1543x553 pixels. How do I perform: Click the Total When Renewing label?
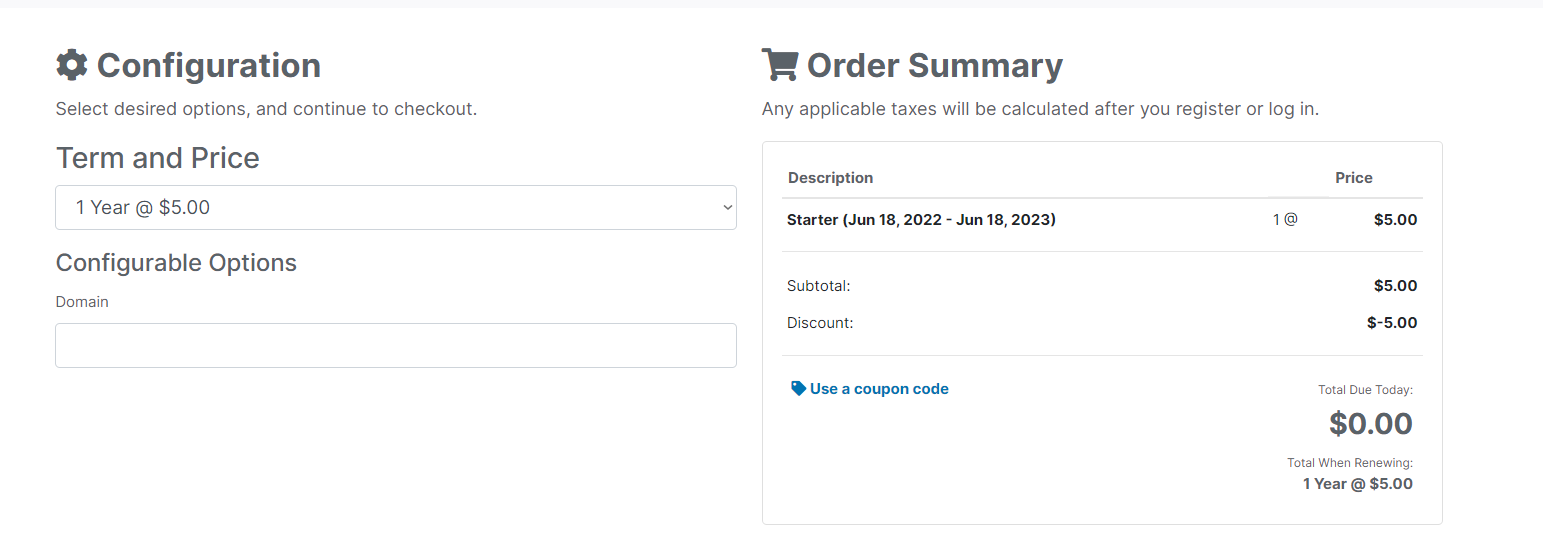click(x=1349, y=463)
